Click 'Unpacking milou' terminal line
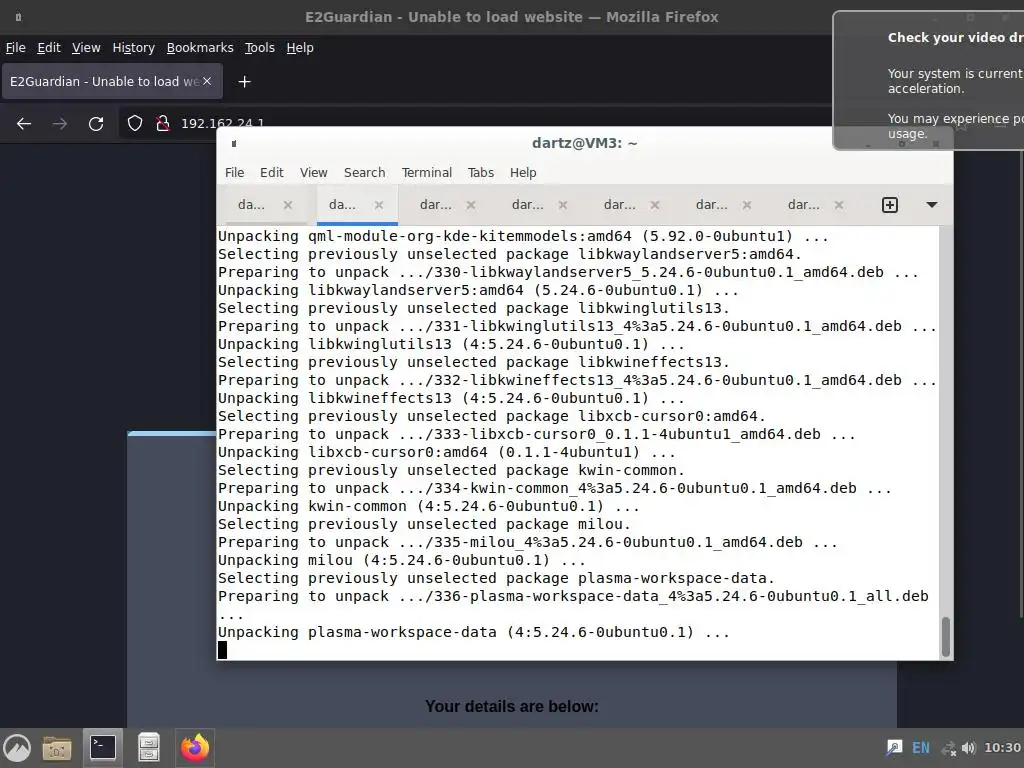 [402, 560]
